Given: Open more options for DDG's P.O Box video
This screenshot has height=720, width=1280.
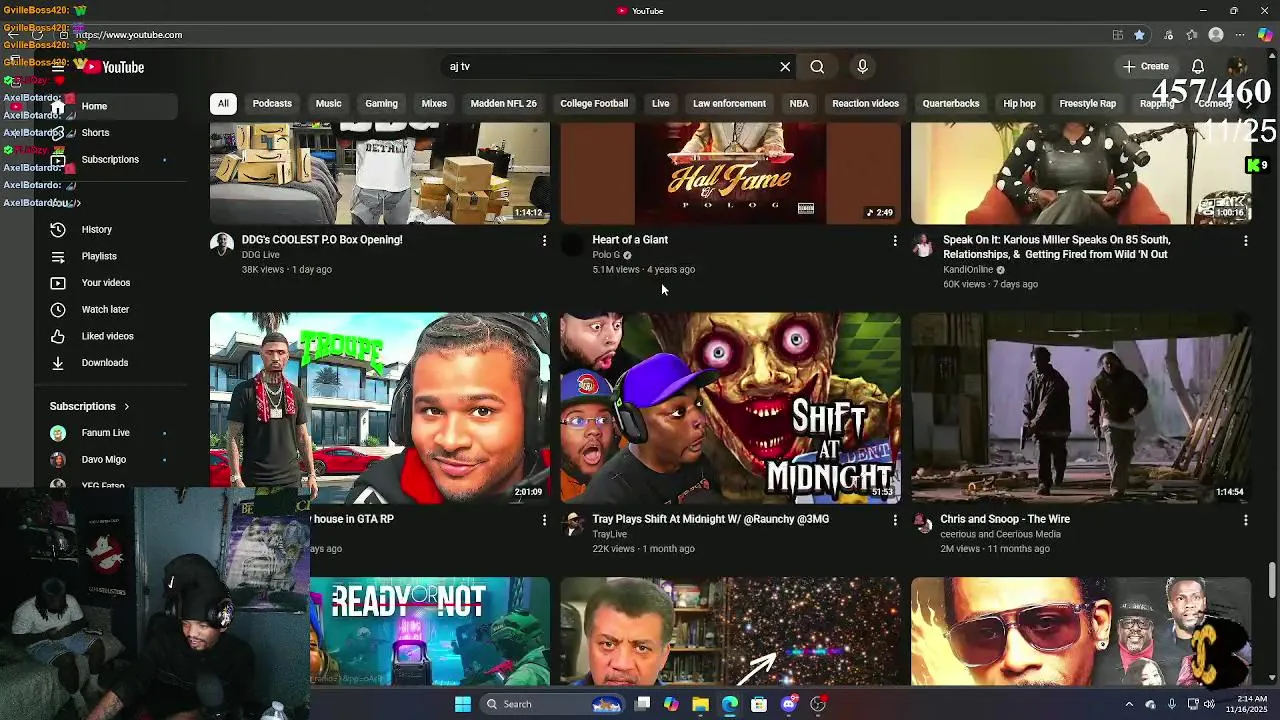Looking at the screenshot, I should pyautogui.click(x=544, y=241).
